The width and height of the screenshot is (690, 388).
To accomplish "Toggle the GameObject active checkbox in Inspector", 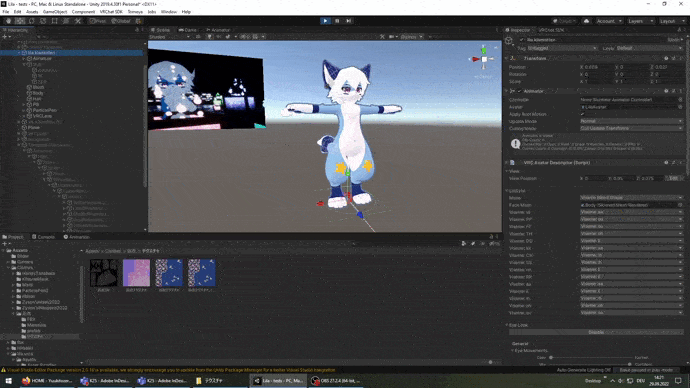I will click(522, 40).
